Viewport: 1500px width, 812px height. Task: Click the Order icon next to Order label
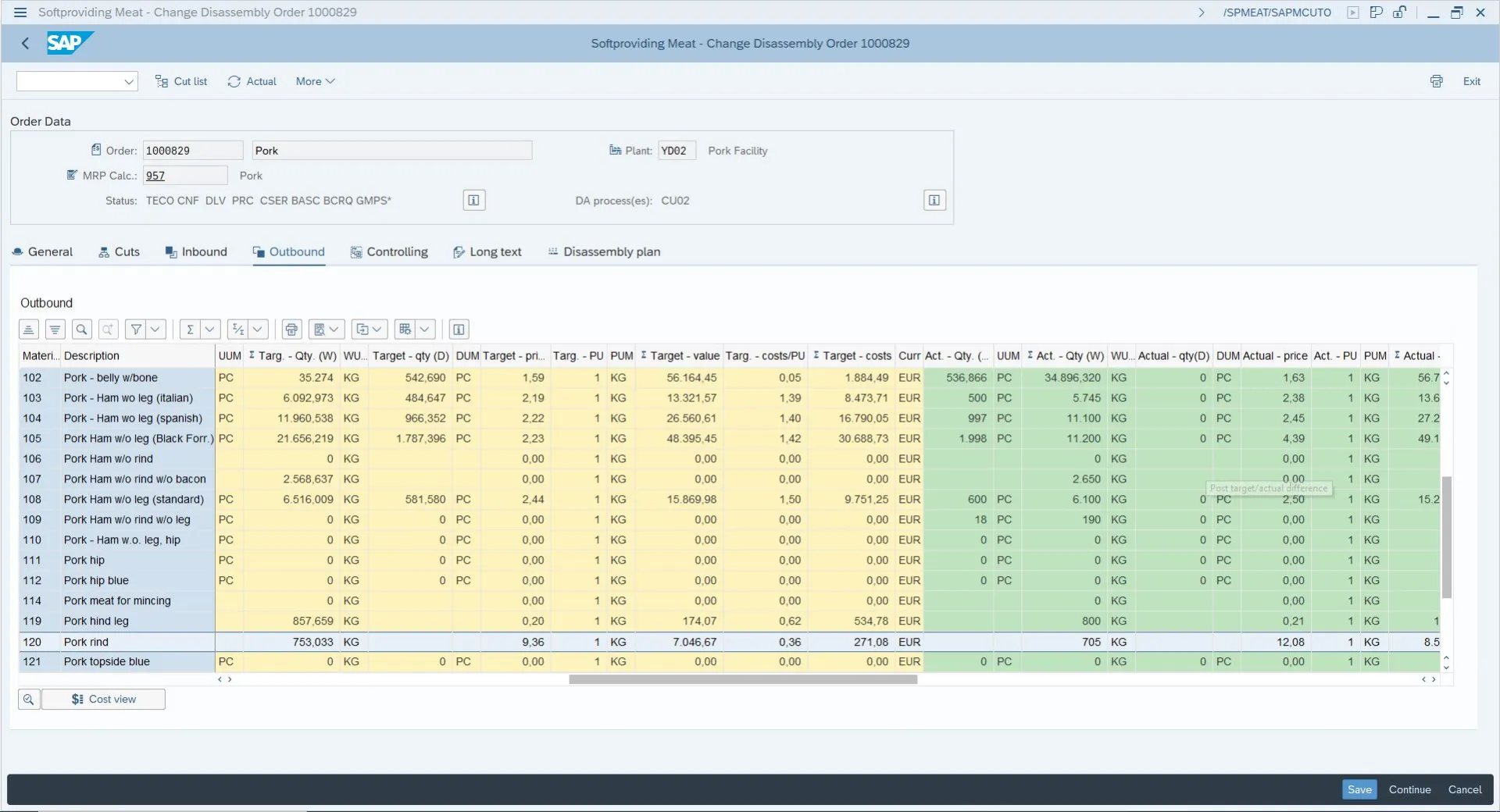click(96, 150)
